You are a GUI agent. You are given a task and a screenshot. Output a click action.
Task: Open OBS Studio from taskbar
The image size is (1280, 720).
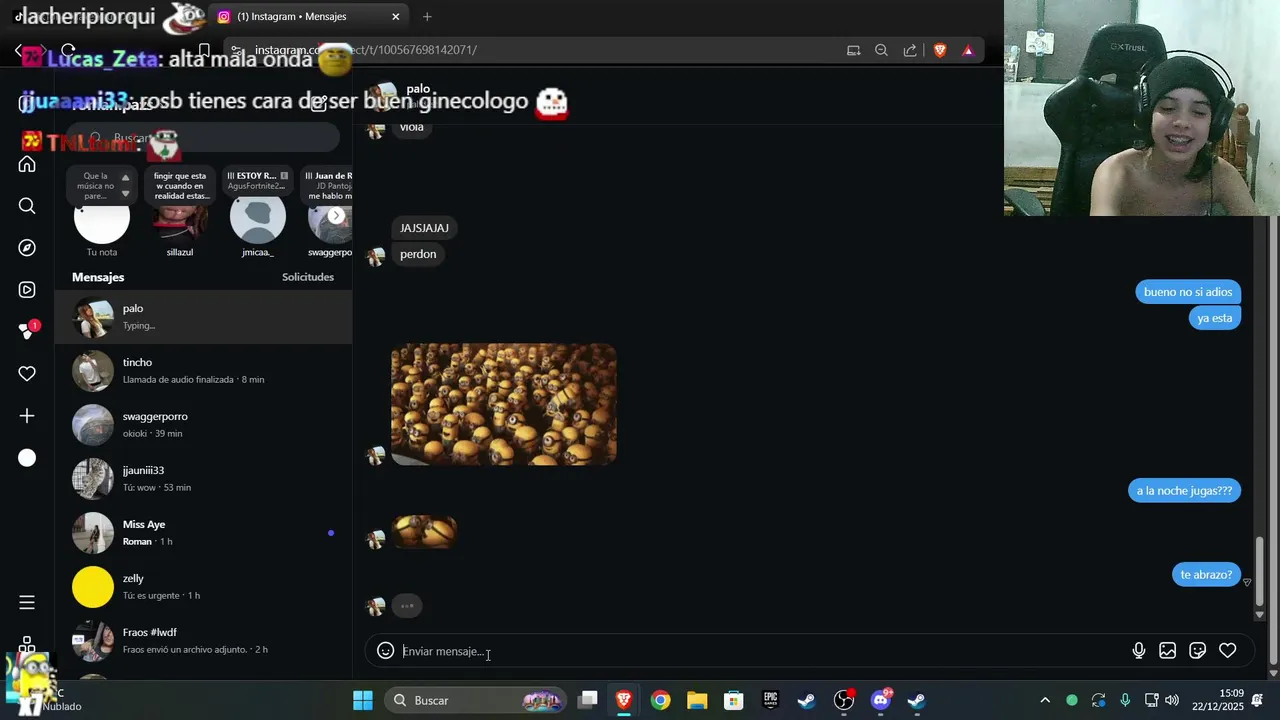[x=844, y=700]
